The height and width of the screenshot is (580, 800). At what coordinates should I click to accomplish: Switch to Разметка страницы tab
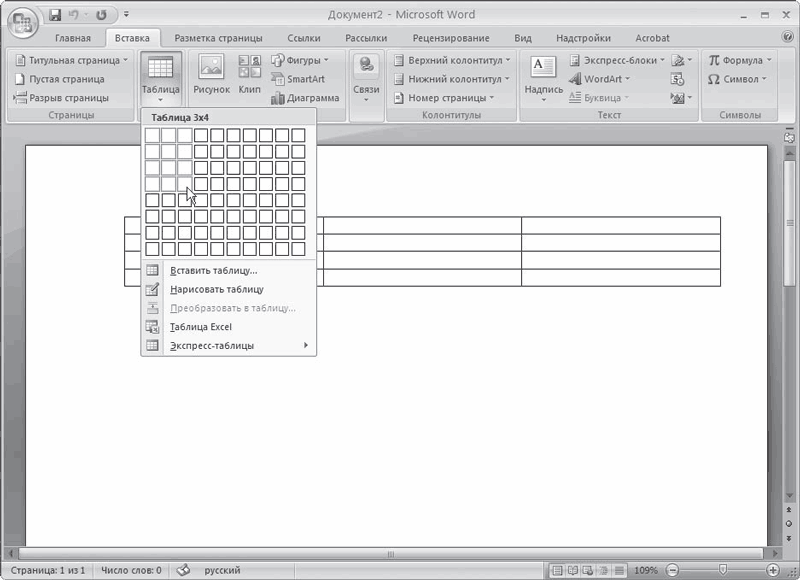click(218, 38)
